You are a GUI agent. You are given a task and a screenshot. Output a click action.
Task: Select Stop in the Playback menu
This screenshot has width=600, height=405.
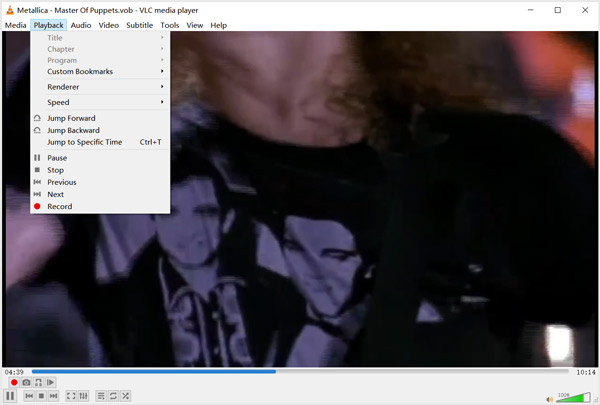tap(100, 170)
